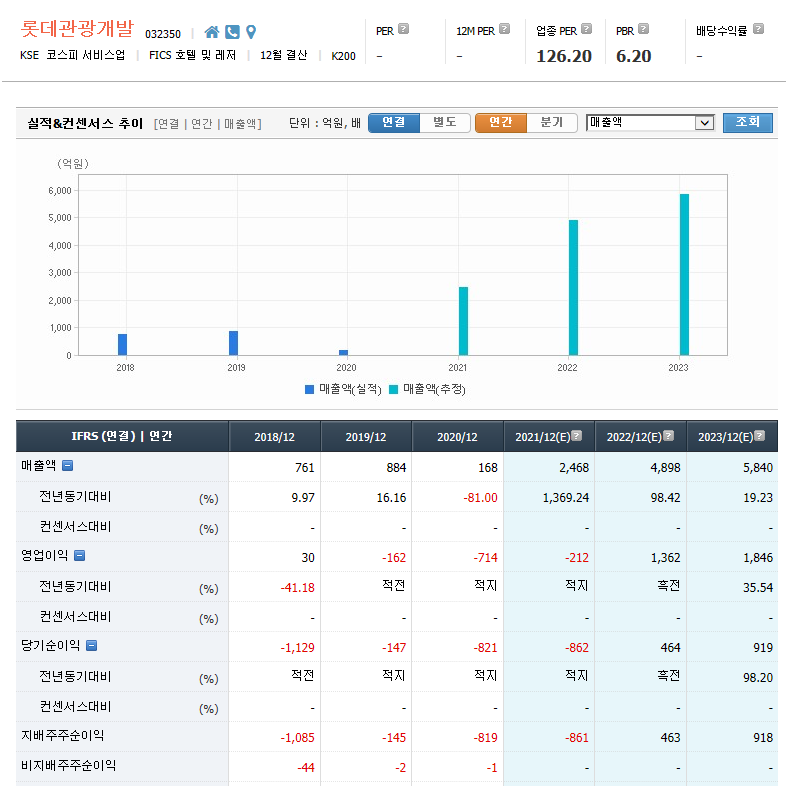Toggle the 매출액(추정) legend swatch
The width and height of the screenshot is (786, 786).
pos(394,389)
